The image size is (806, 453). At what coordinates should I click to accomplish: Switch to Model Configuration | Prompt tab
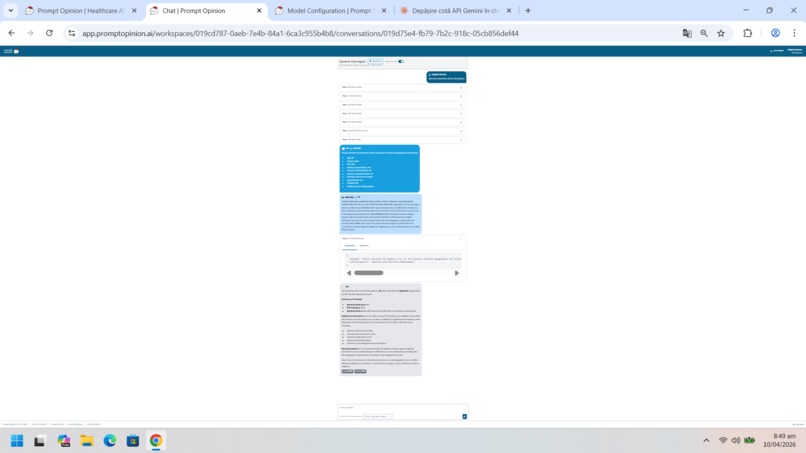[x=331, y=10]
